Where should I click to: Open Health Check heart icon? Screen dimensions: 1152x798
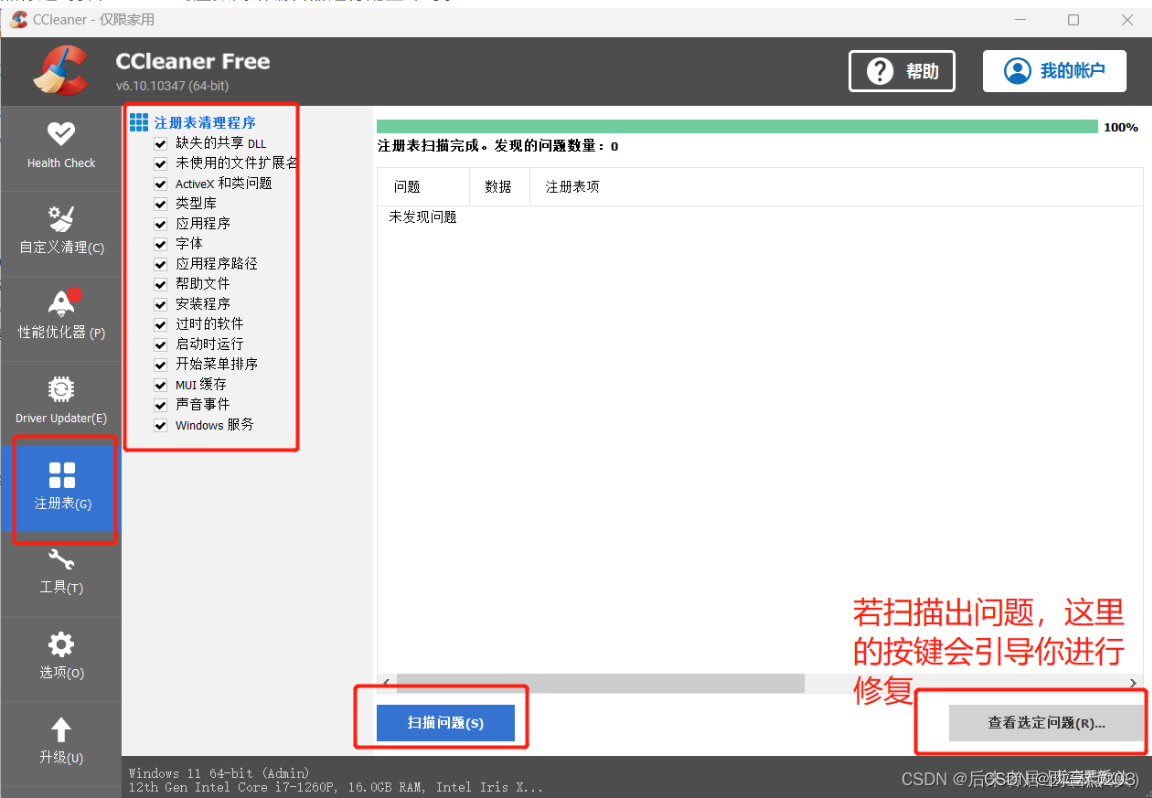point(61,134)
